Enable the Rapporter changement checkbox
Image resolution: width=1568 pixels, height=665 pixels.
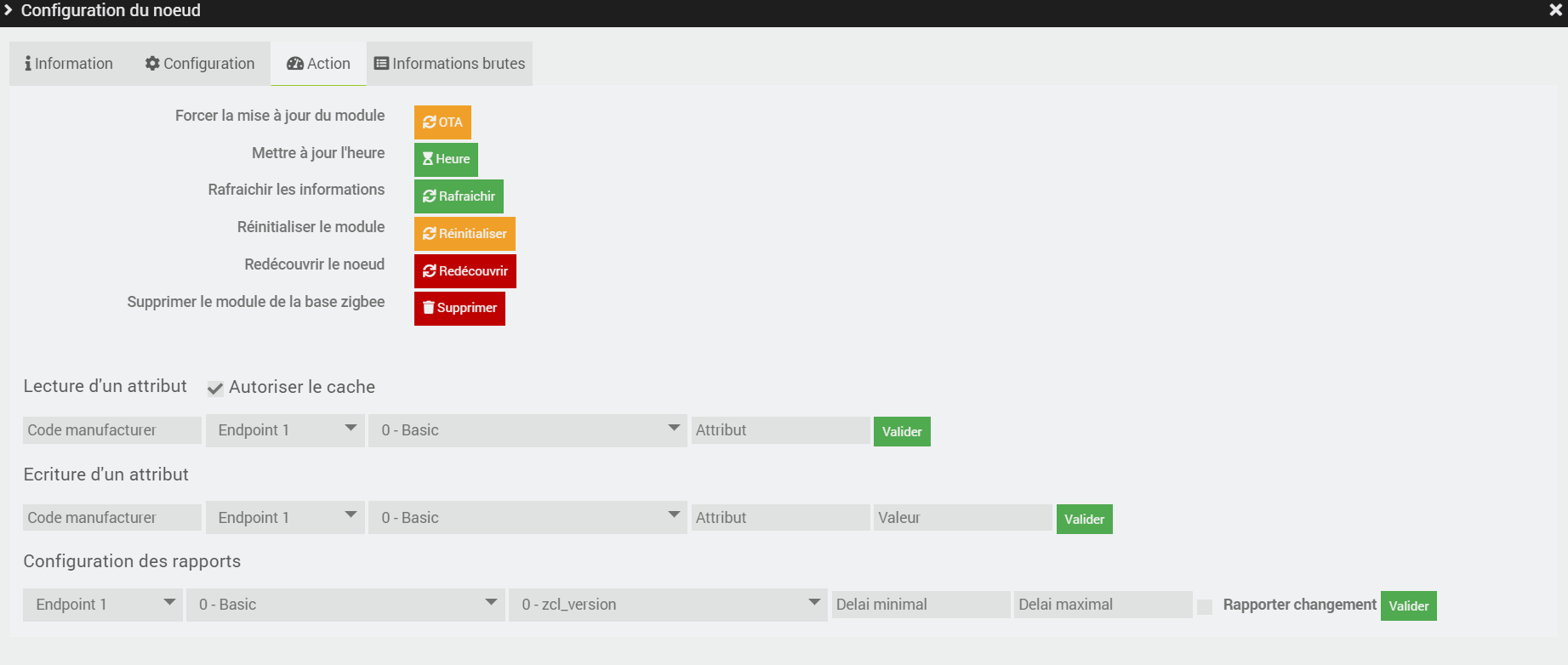click(x=1205, y=606)
